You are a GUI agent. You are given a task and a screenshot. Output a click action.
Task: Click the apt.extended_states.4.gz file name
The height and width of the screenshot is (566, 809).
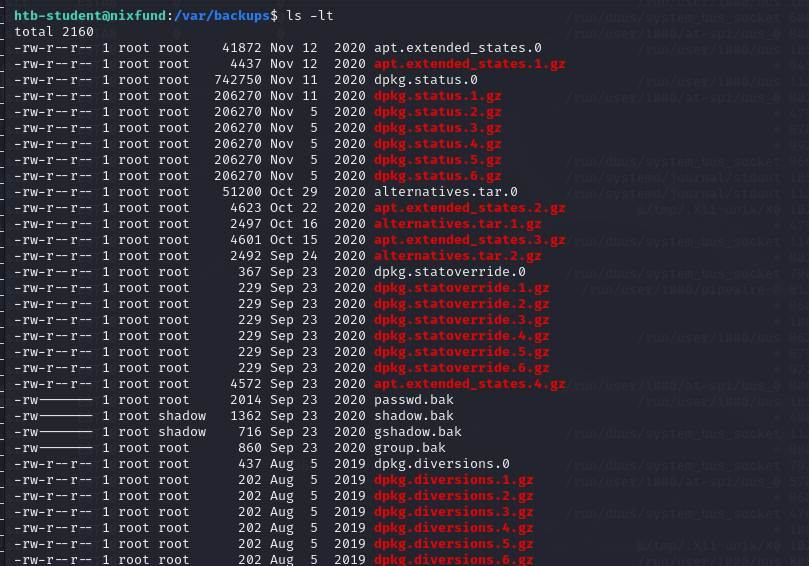pyautogui.click(x=469, y=383)
